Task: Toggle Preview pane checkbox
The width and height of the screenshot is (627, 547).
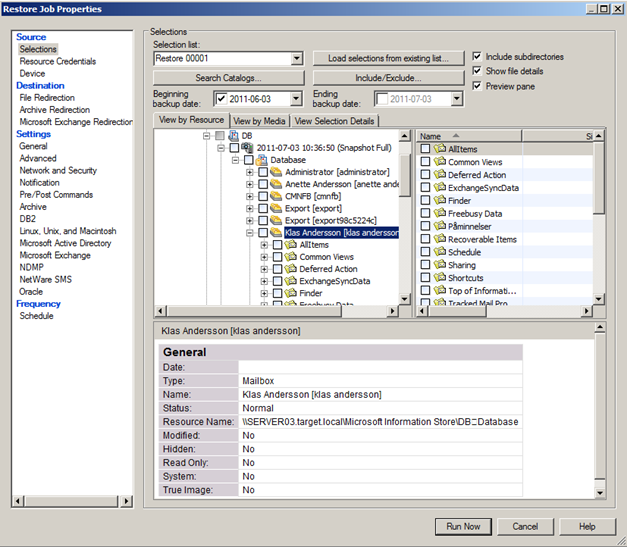Action: click(x=477, y=86)
